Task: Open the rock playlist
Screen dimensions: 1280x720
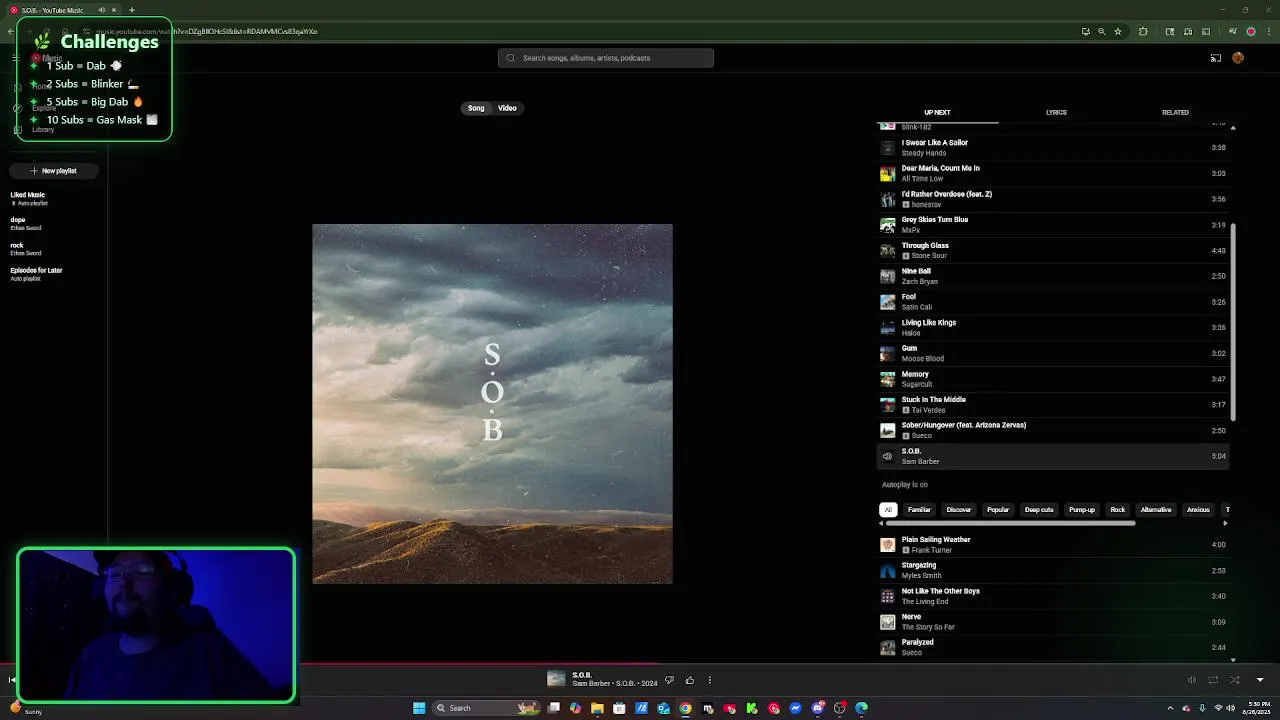Action: click(25, 249)
